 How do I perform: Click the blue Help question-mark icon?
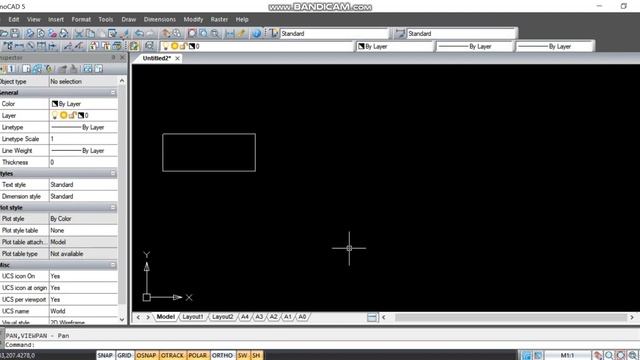coord(256,33)
